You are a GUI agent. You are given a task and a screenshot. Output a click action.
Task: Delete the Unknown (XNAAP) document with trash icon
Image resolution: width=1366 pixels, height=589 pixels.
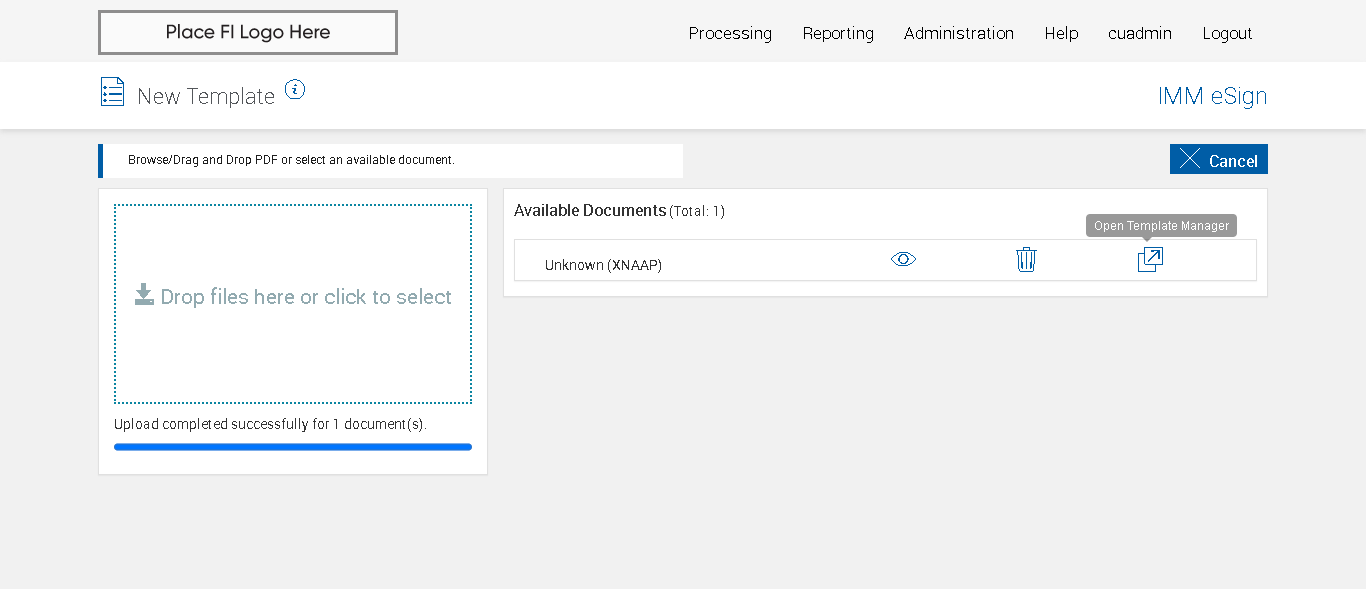1026,260
